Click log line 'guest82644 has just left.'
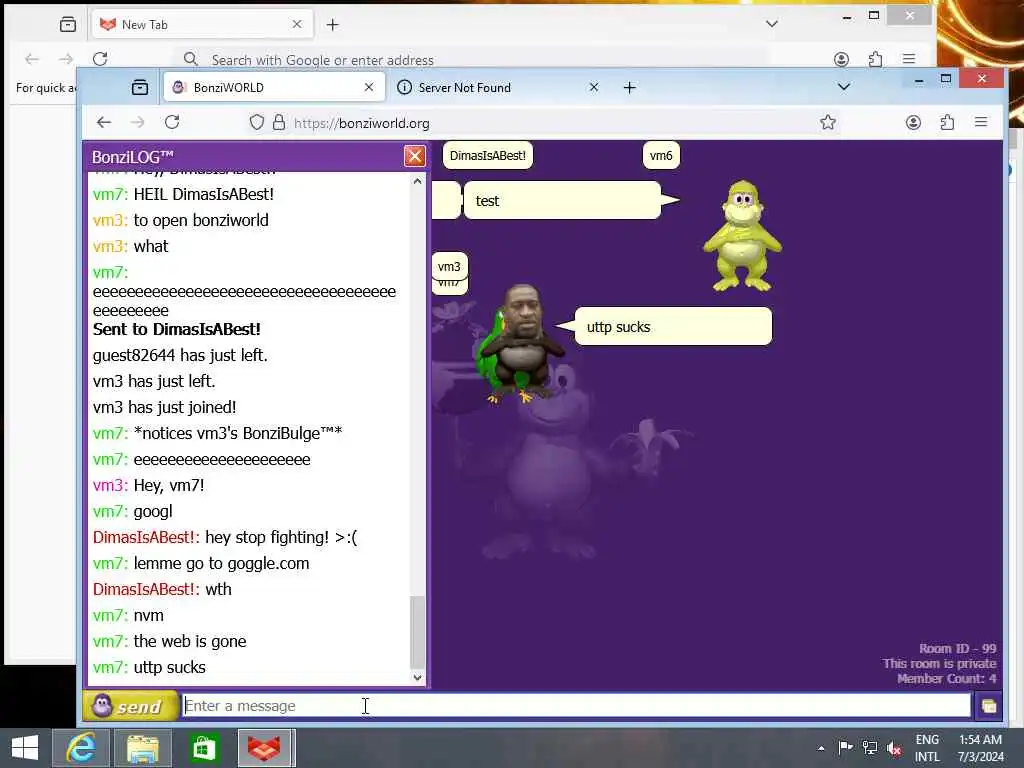1024x768 pixels. point(180,355)
